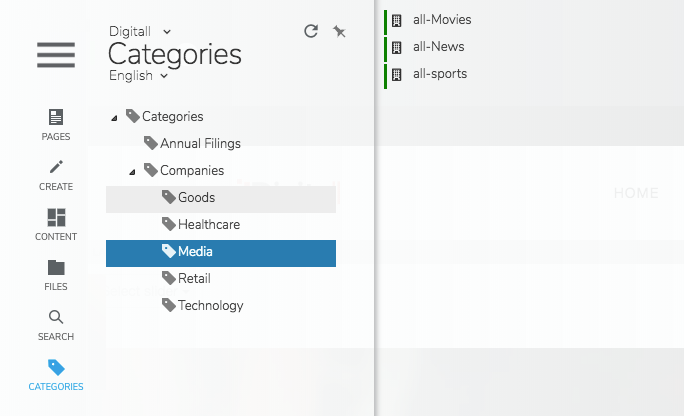Click CATEGORIES label in sidebar
The height and width of the screenshot is (416, 684).
point(56,387)
